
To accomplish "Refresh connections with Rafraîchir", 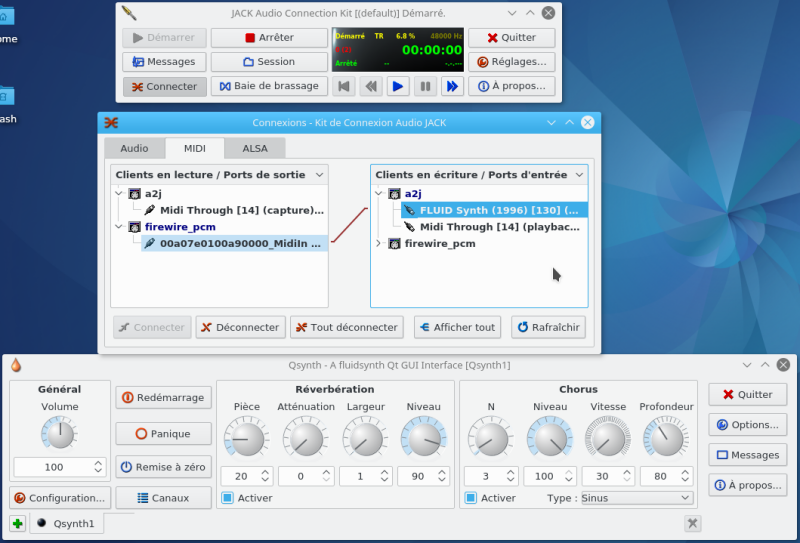I will pos(548,327).
